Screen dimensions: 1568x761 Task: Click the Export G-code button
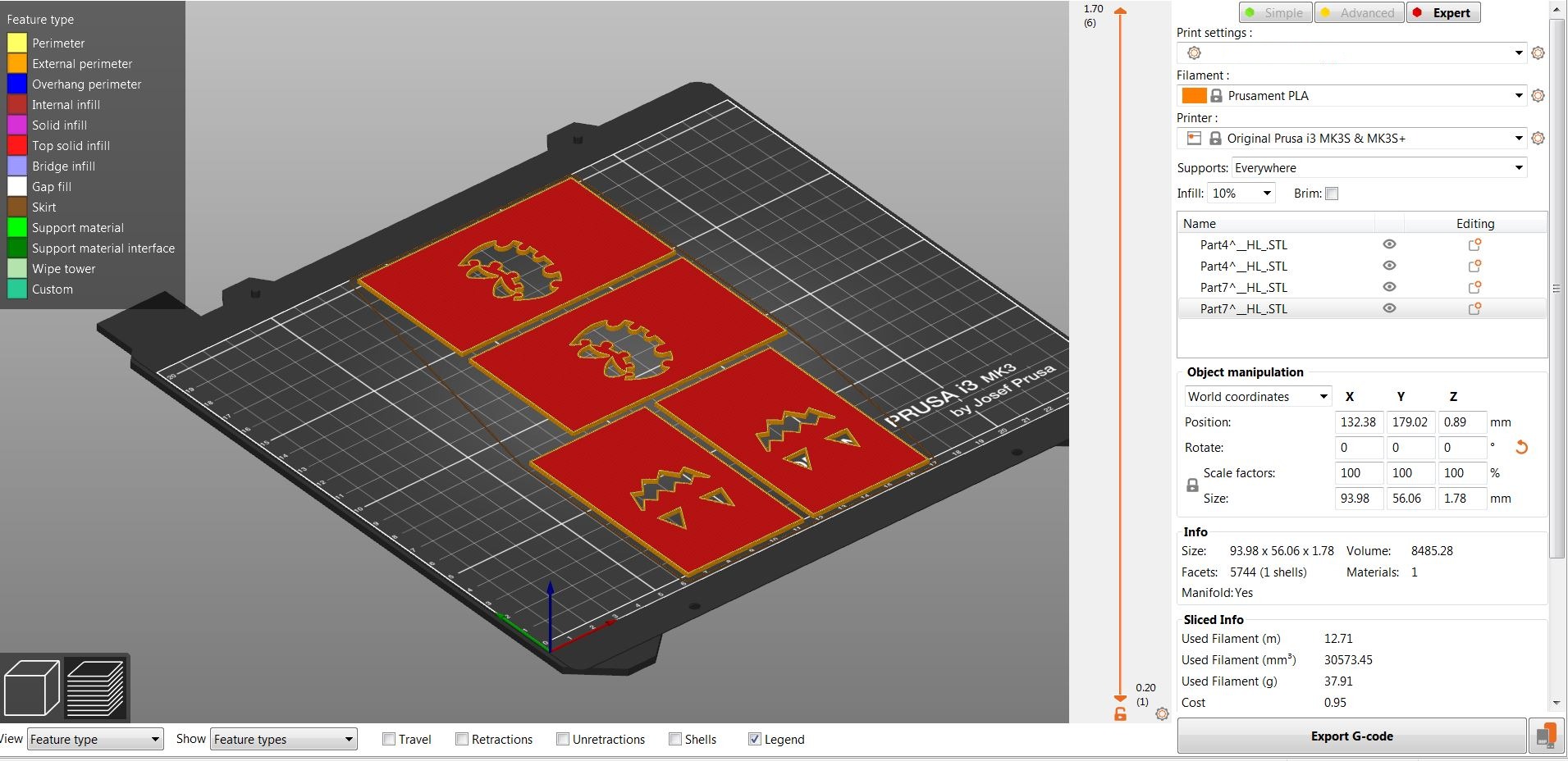point(1351,736)
